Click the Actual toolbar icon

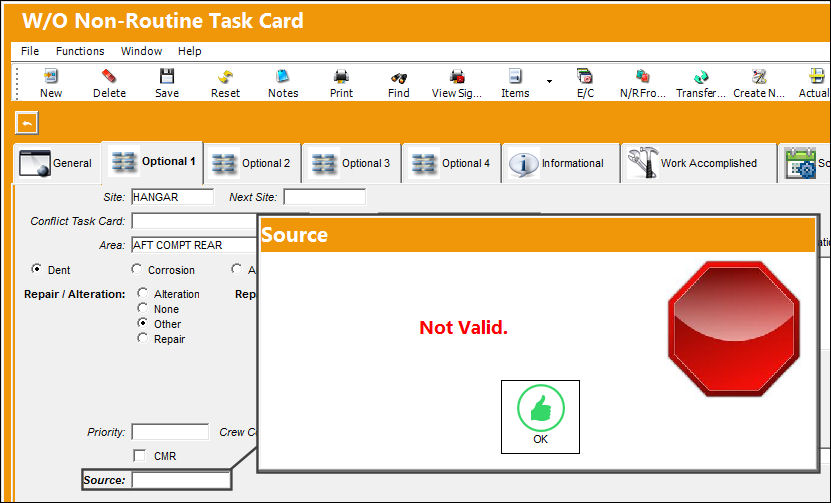[x=817, y=77]
